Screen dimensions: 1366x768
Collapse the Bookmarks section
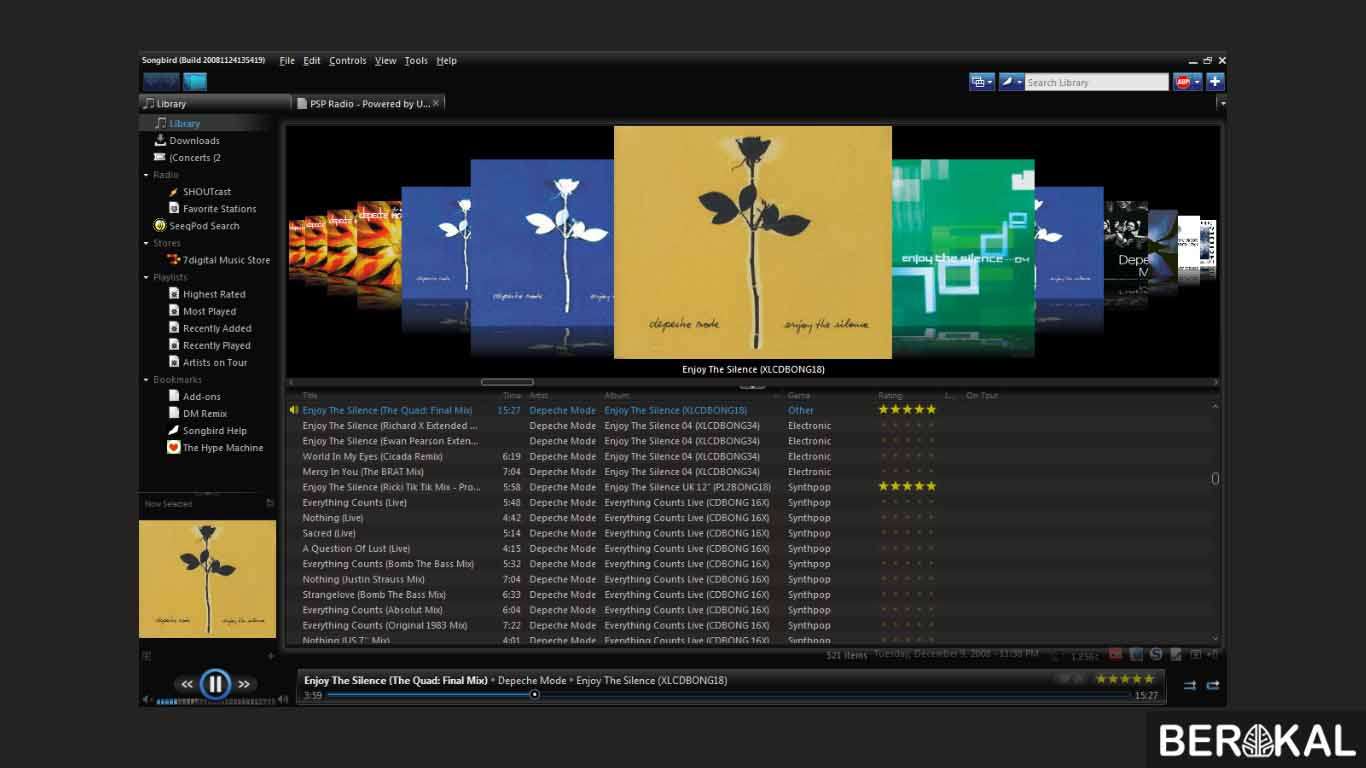tap(148, 379)
